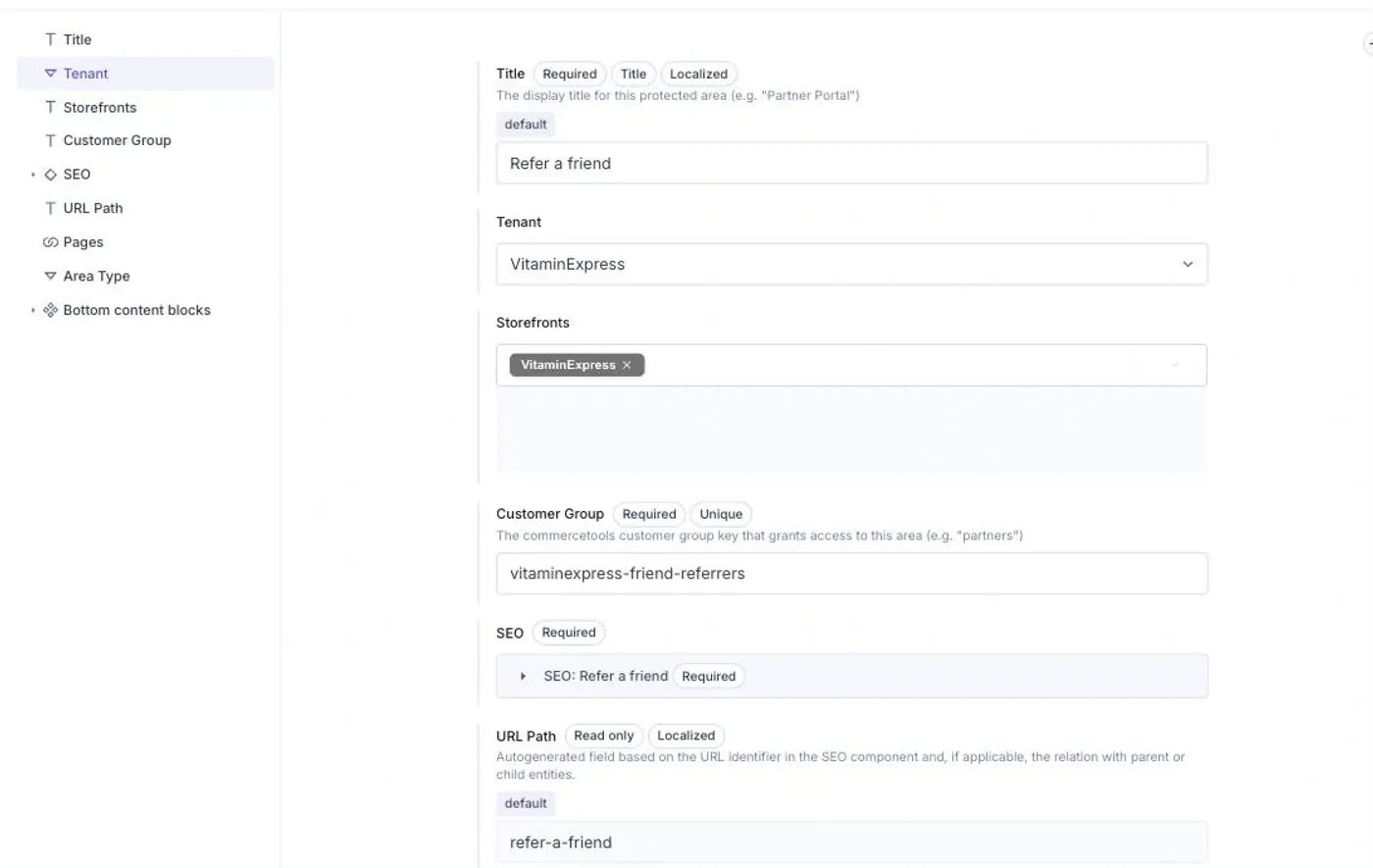1373x868 pixels.
Task: Click the Customer Group description text
Action: pyautogui.click(x=759, y=536)
